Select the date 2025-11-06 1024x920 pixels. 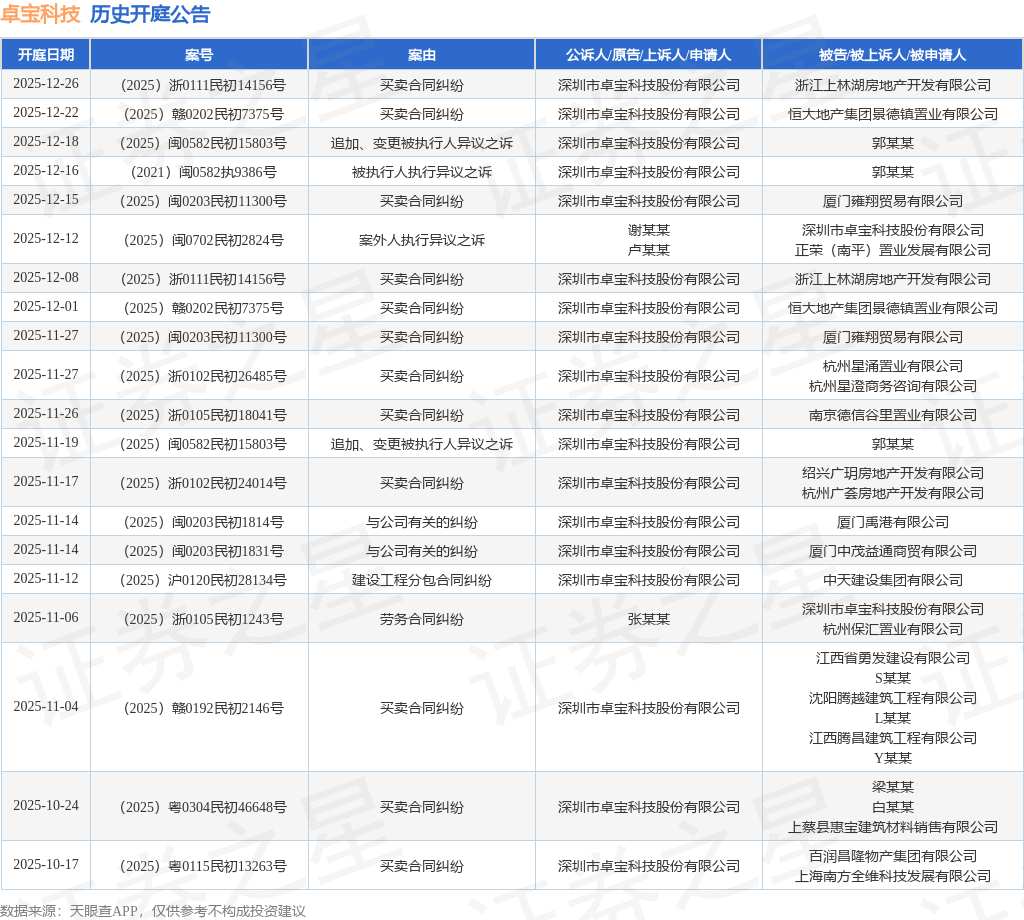click(46, 618)
